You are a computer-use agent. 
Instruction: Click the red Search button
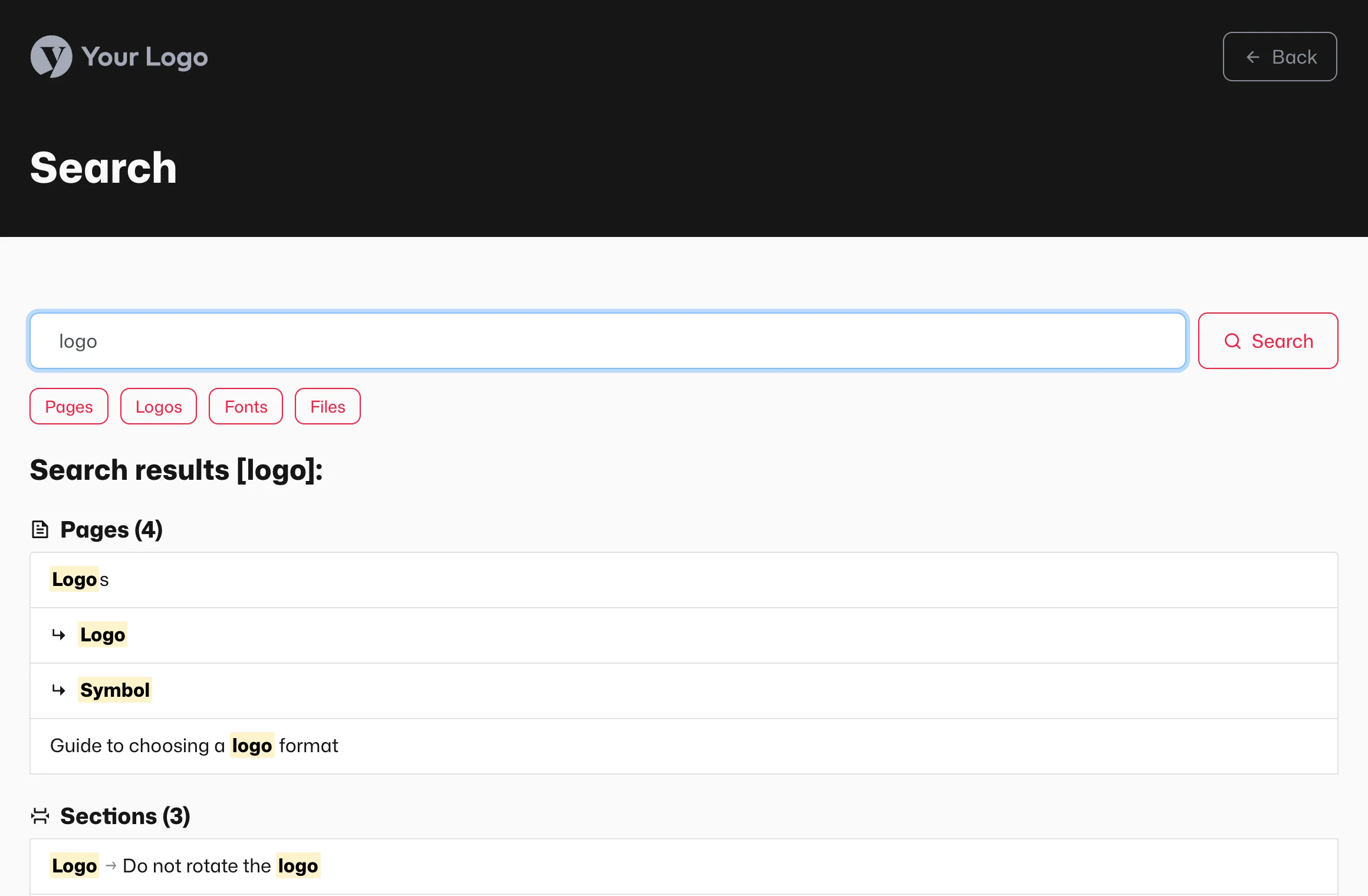coord(1268,341)
